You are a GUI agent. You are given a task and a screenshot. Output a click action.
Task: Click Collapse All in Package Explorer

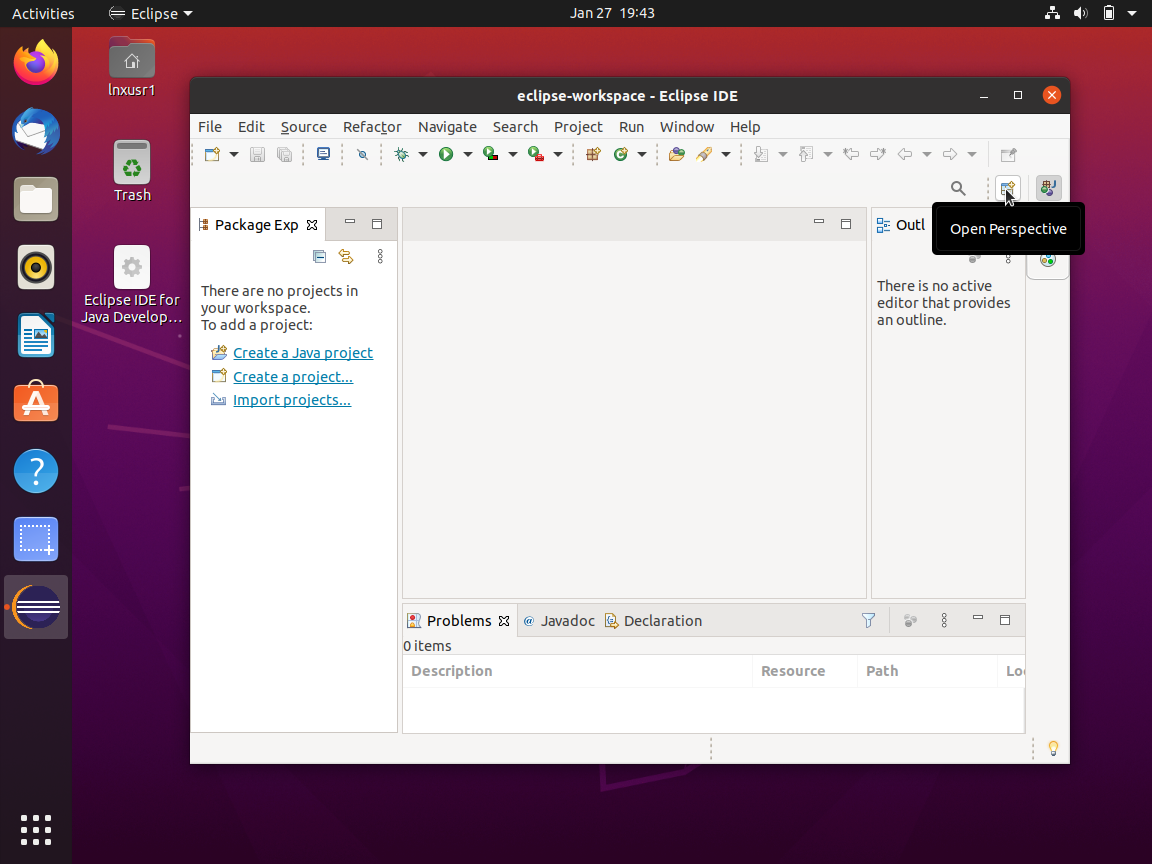319,257
